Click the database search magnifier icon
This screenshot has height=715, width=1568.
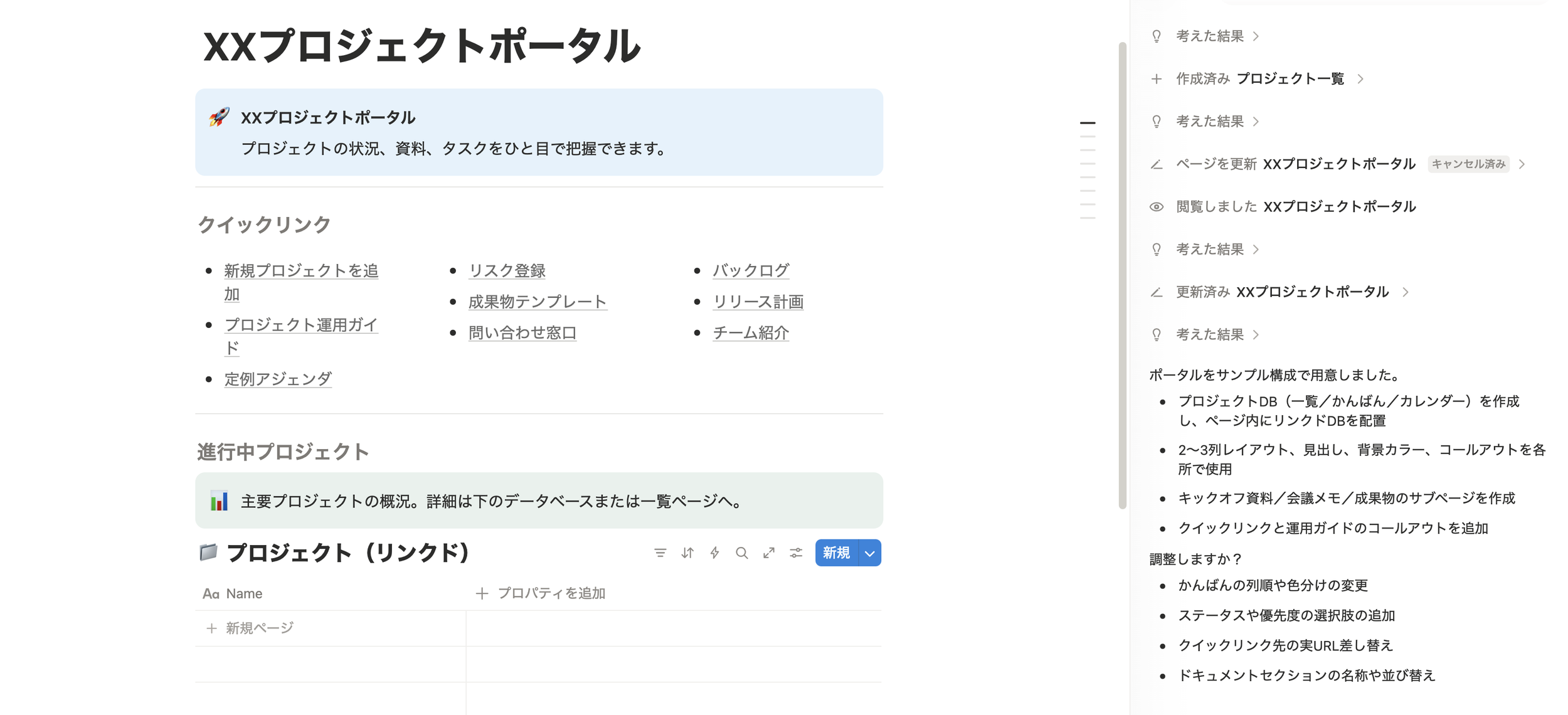741,553
